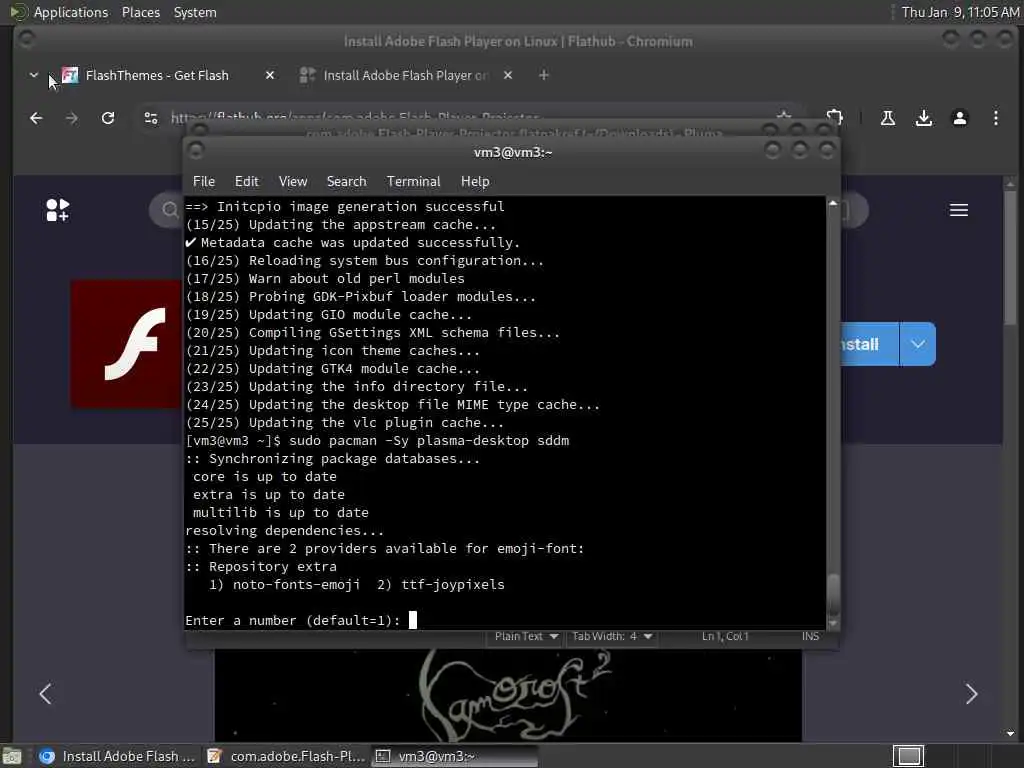1024x768 pixels.
Task: Click the show desktop icon in taskbar
Action: pos(12,756)
